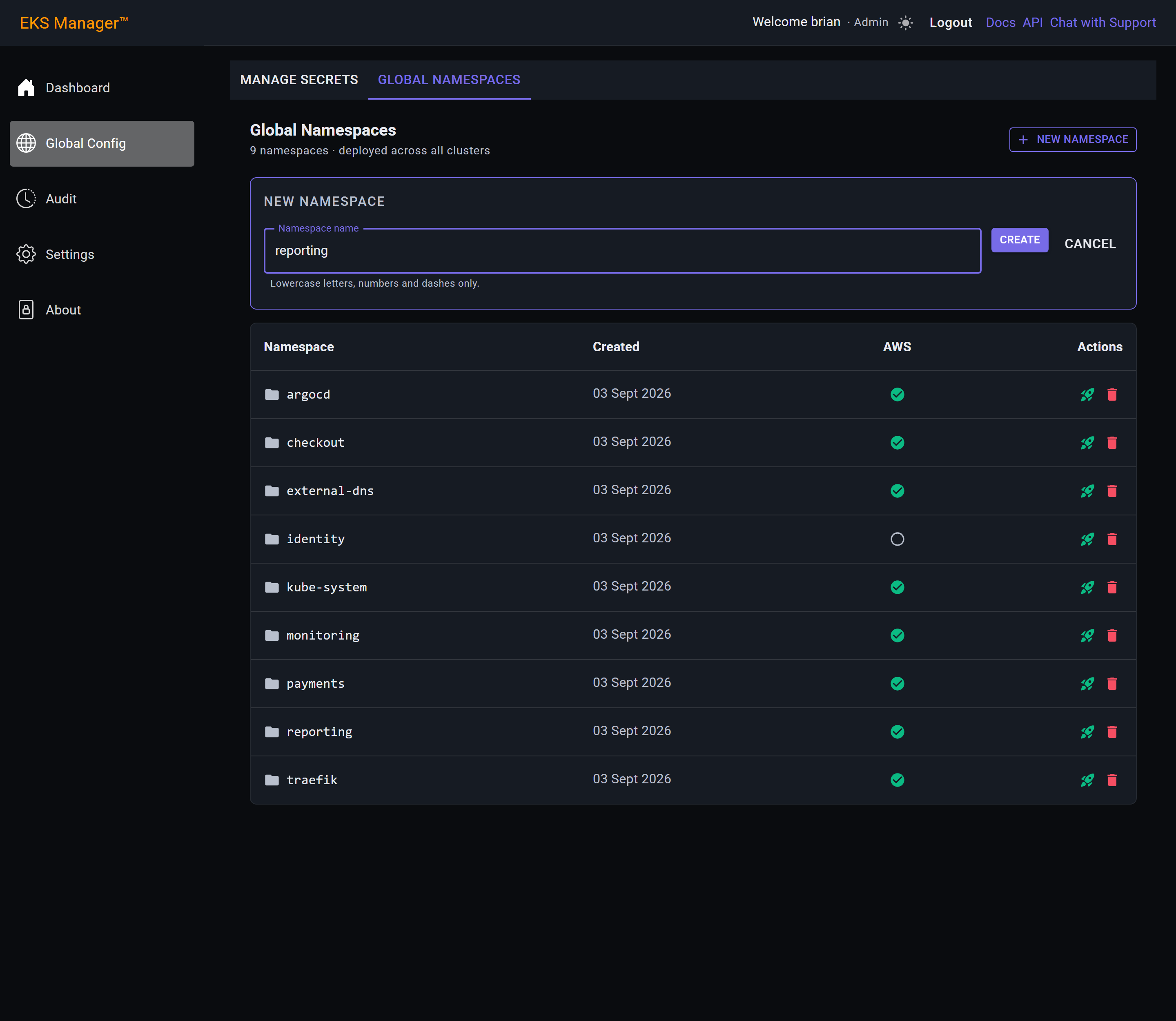Open the Audit page label in sidebar
Image resolution: width=1176 pixels, height=1021 pixels.
pos(61,199)
